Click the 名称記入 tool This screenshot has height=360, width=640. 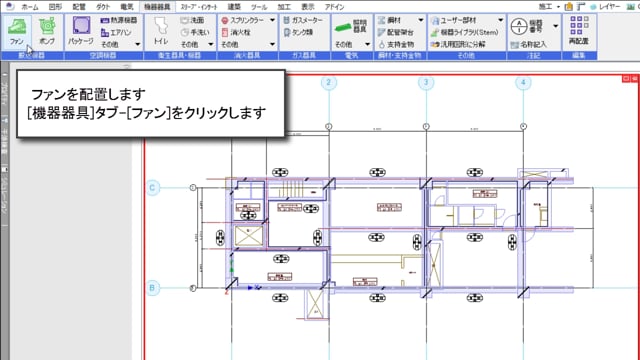pyautogui.click(x=529, y=44)
